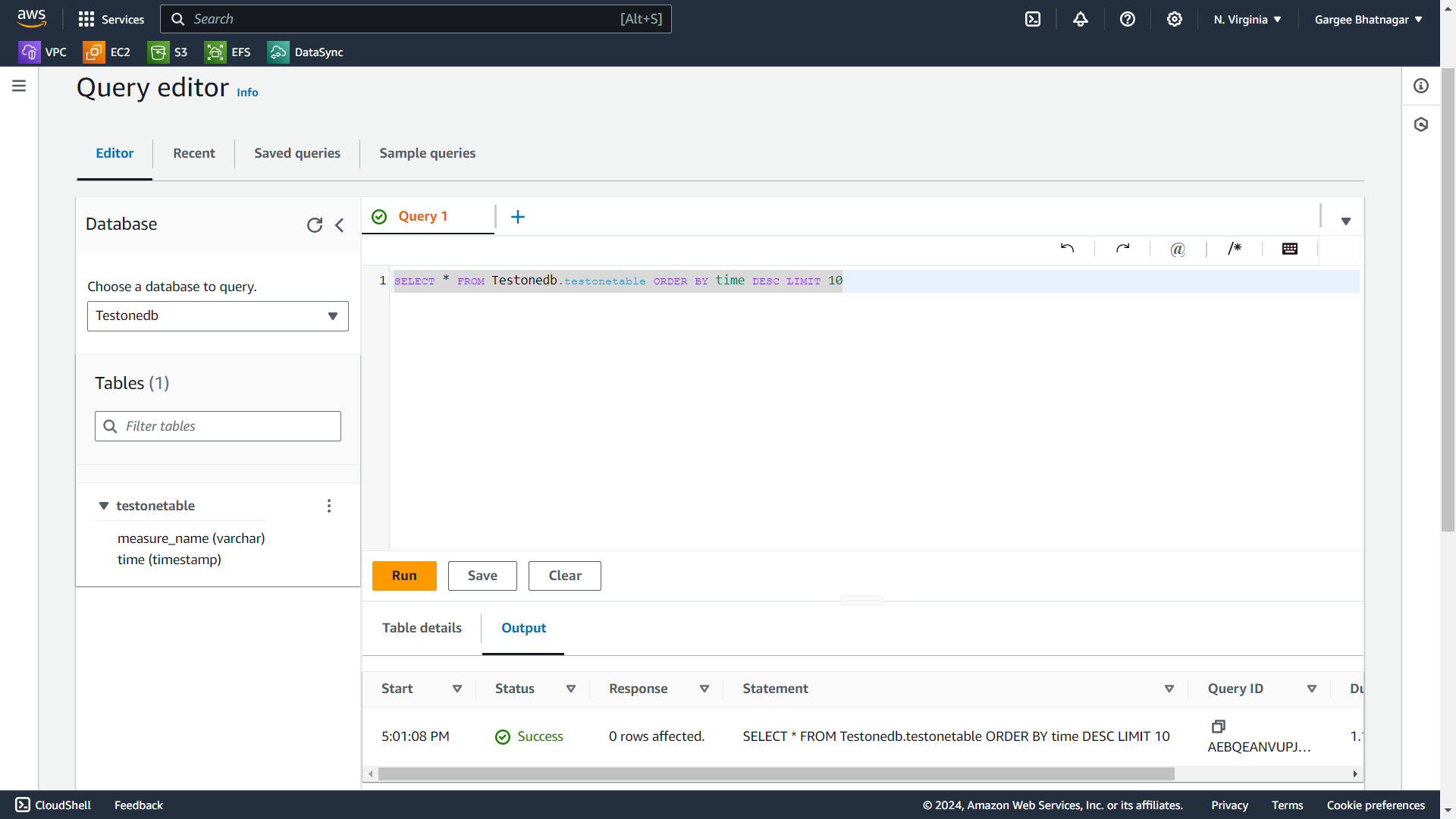The height and width of the screenshot is (819, 1456).
Task: Add a new query tab
Action: [518, 218]
